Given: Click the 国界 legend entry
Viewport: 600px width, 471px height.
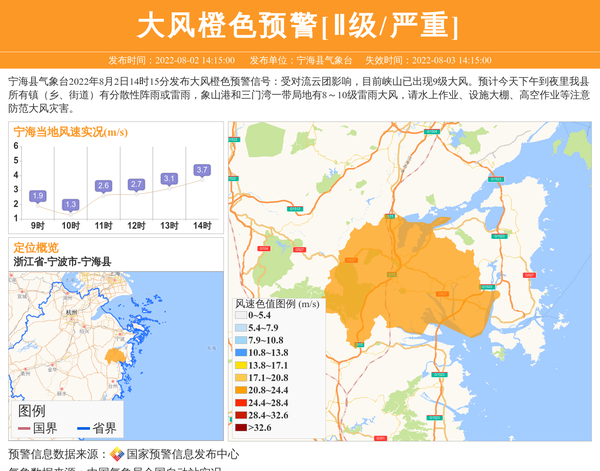Looking at the screenshot, I should pyautogui.click(x=38, y=428).
